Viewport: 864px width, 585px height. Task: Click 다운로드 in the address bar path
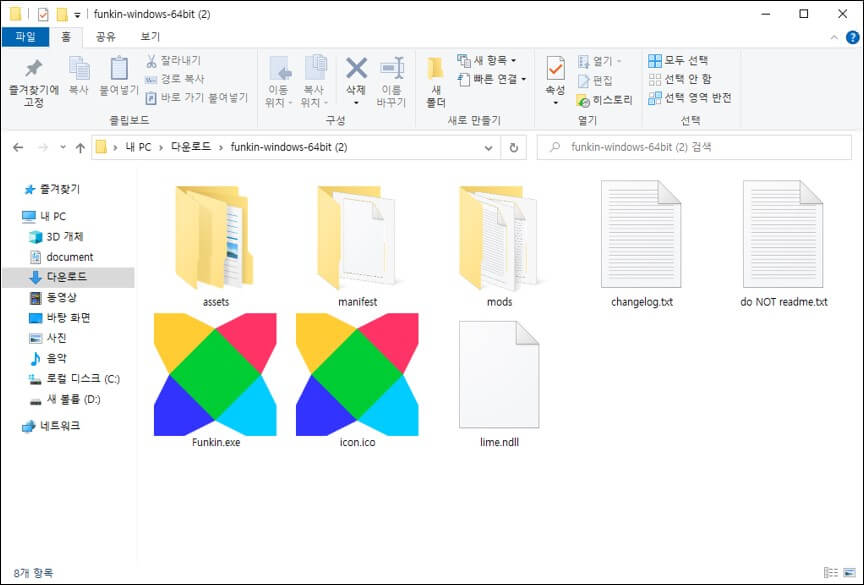[x=191, y=147]
